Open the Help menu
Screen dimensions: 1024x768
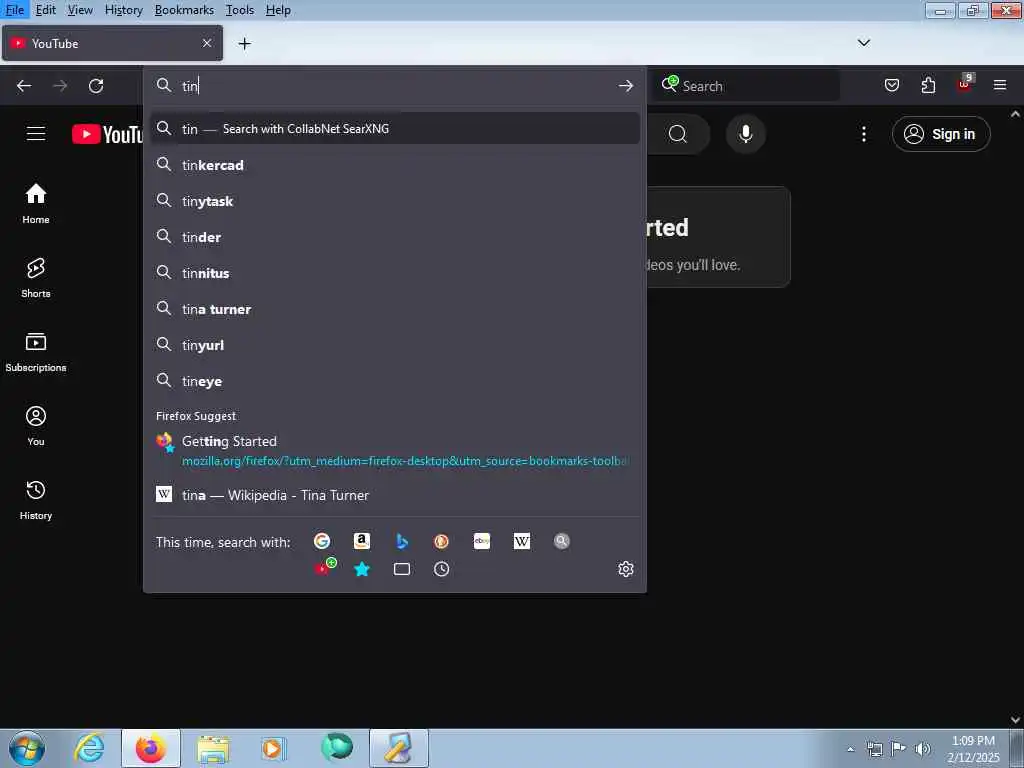(x=278, y=10)
